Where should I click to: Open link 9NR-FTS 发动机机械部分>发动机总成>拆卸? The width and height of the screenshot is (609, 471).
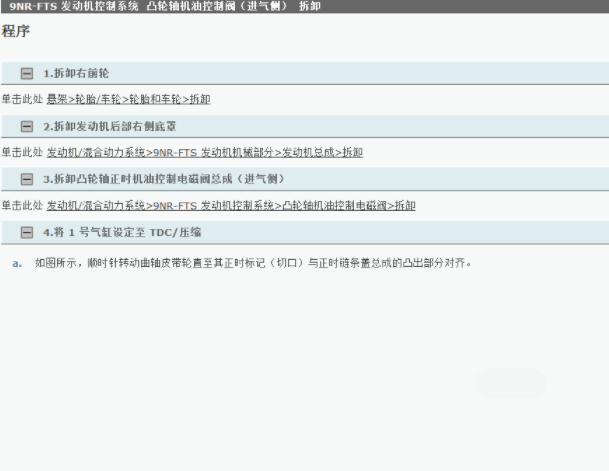tap(205, 152)
